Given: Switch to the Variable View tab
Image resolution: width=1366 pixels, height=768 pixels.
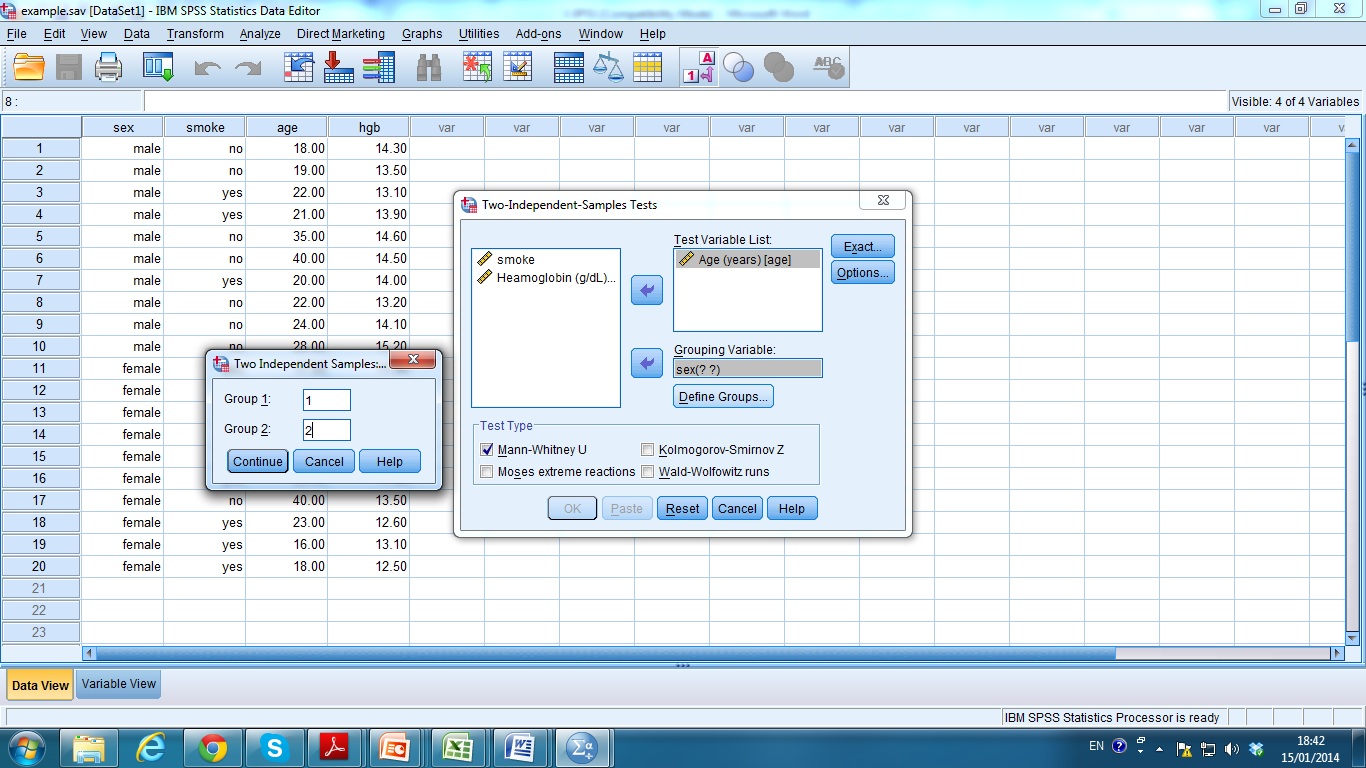Looking at the screenshot, I should coord(119,684).
